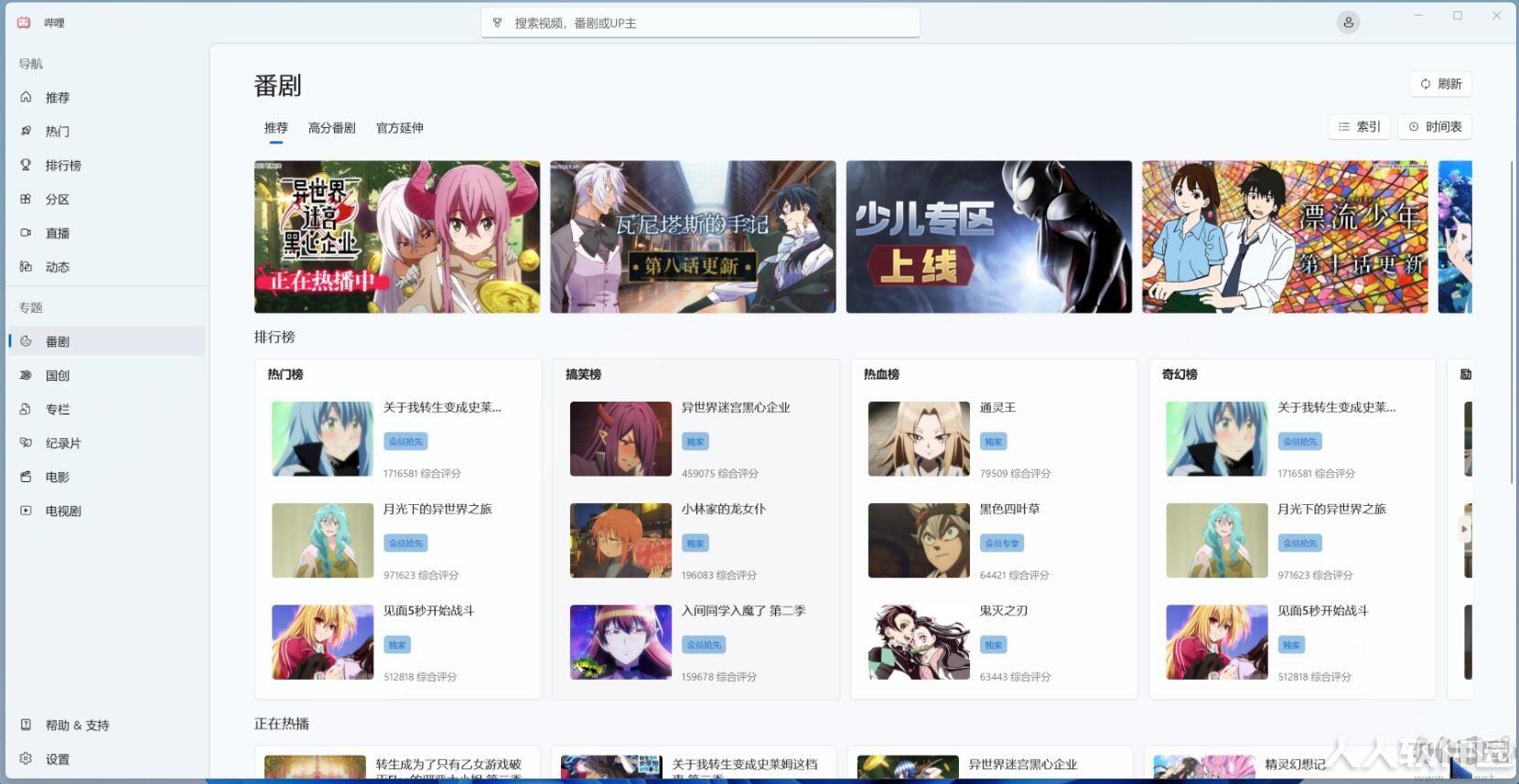This screenshot has width=1519, height=784.
Task: Open the 排行榜 trophy icon
Action: click(26, 165)
